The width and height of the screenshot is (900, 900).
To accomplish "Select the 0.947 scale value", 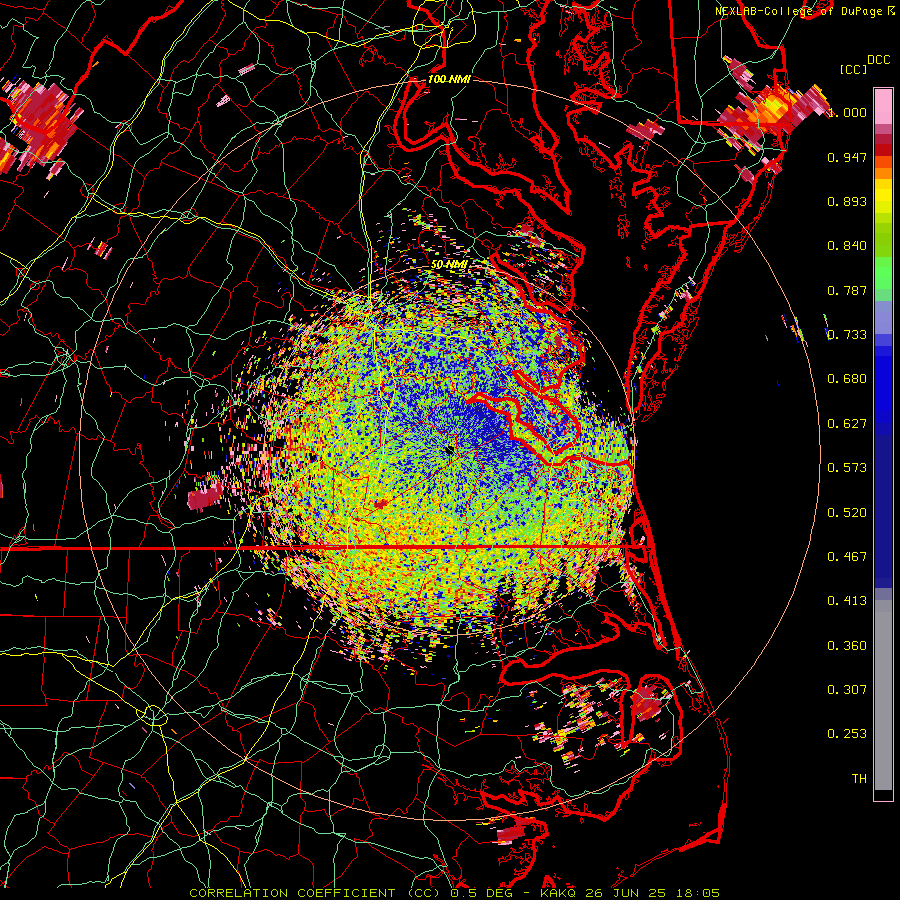I will (847, 157).
